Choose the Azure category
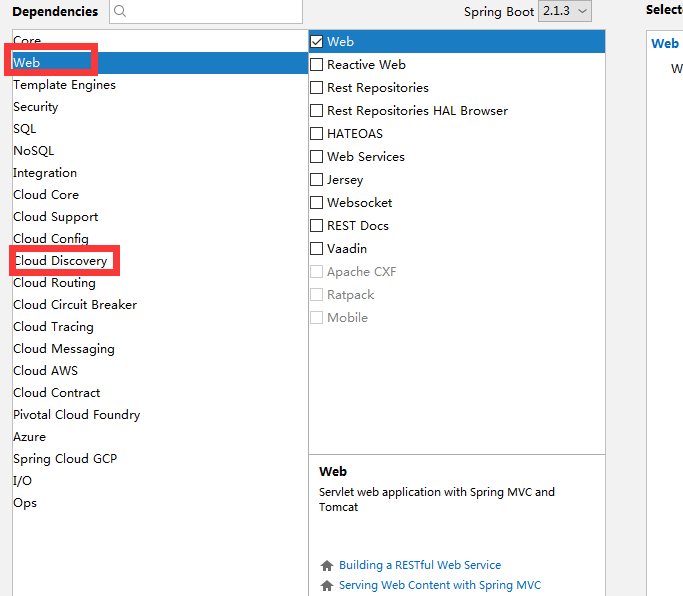Screen dimensions: 683x596 pos(160,437)
